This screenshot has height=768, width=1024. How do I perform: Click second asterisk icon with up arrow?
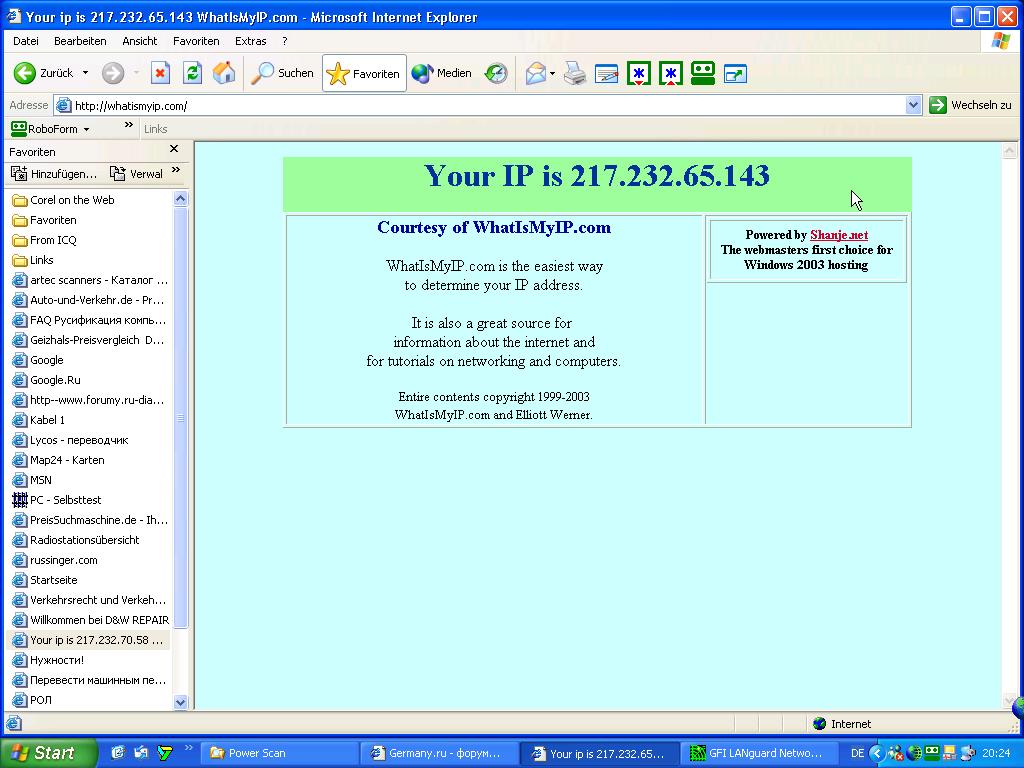[x=671, y=73]
